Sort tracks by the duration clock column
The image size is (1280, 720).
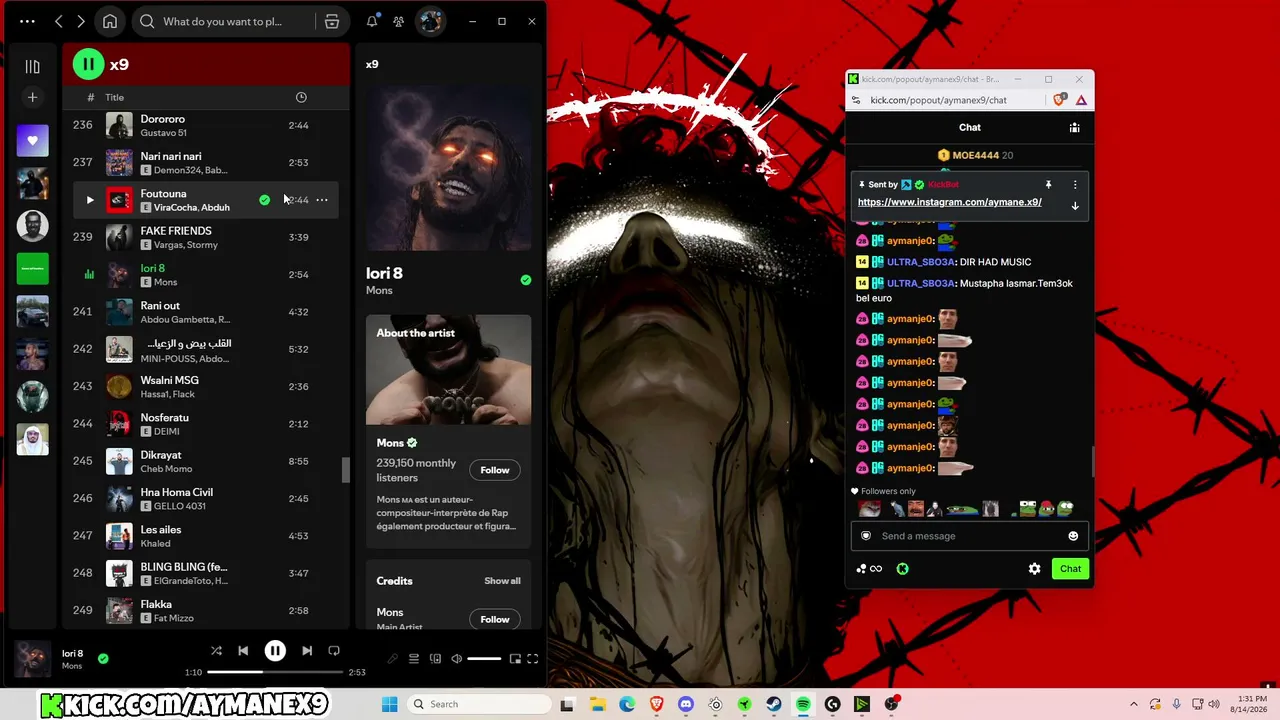click(301, 97)
